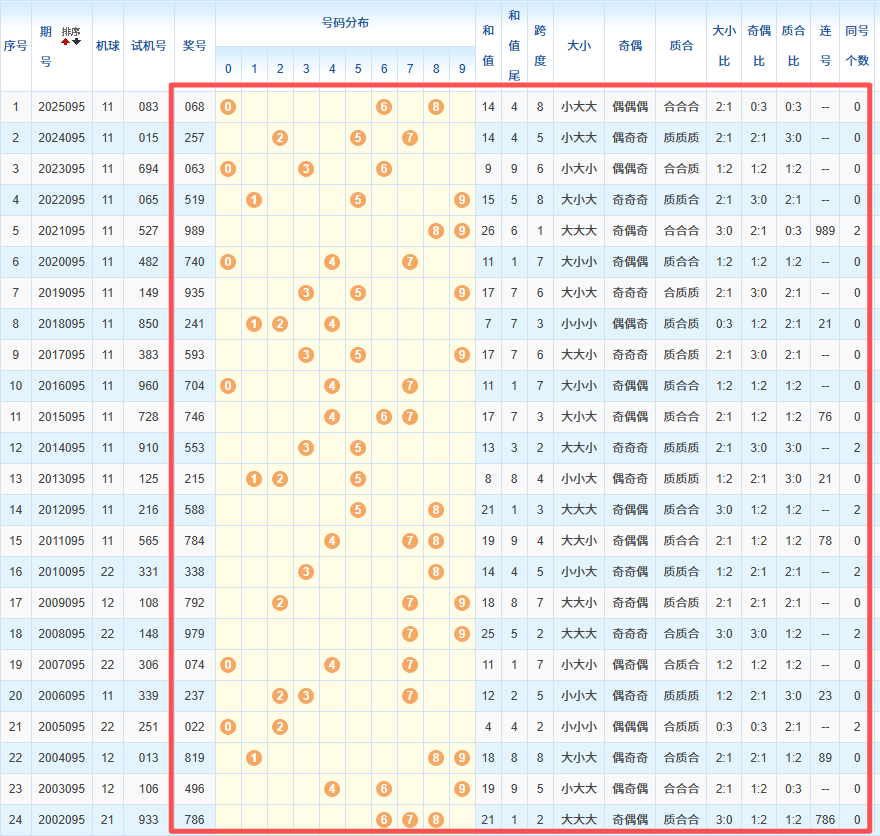Click orange ball 1 in row 2022095
880x836 pixels.
(254, 200)
